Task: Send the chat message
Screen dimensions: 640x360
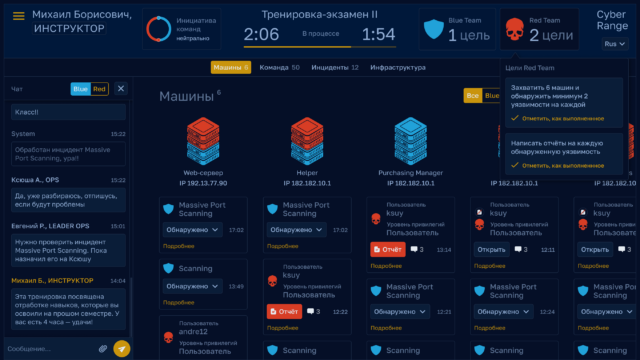Action: pyautogui.click(x=122, y=349)
